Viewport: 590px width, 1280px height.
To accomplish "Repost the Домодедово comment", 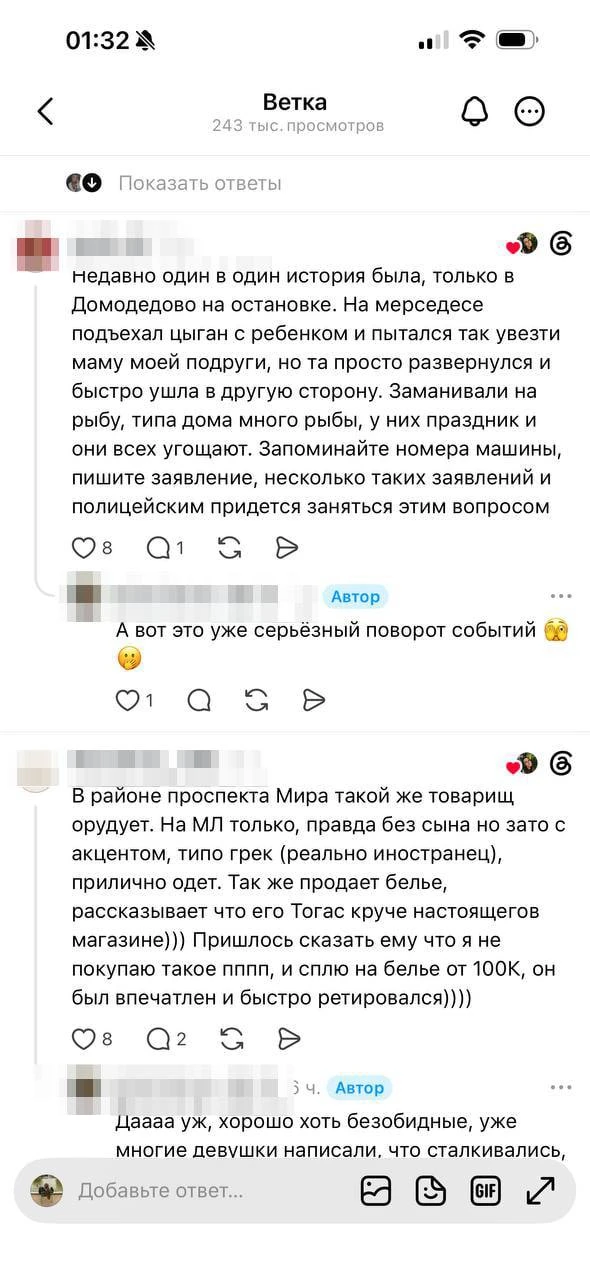I will (229, 547).
